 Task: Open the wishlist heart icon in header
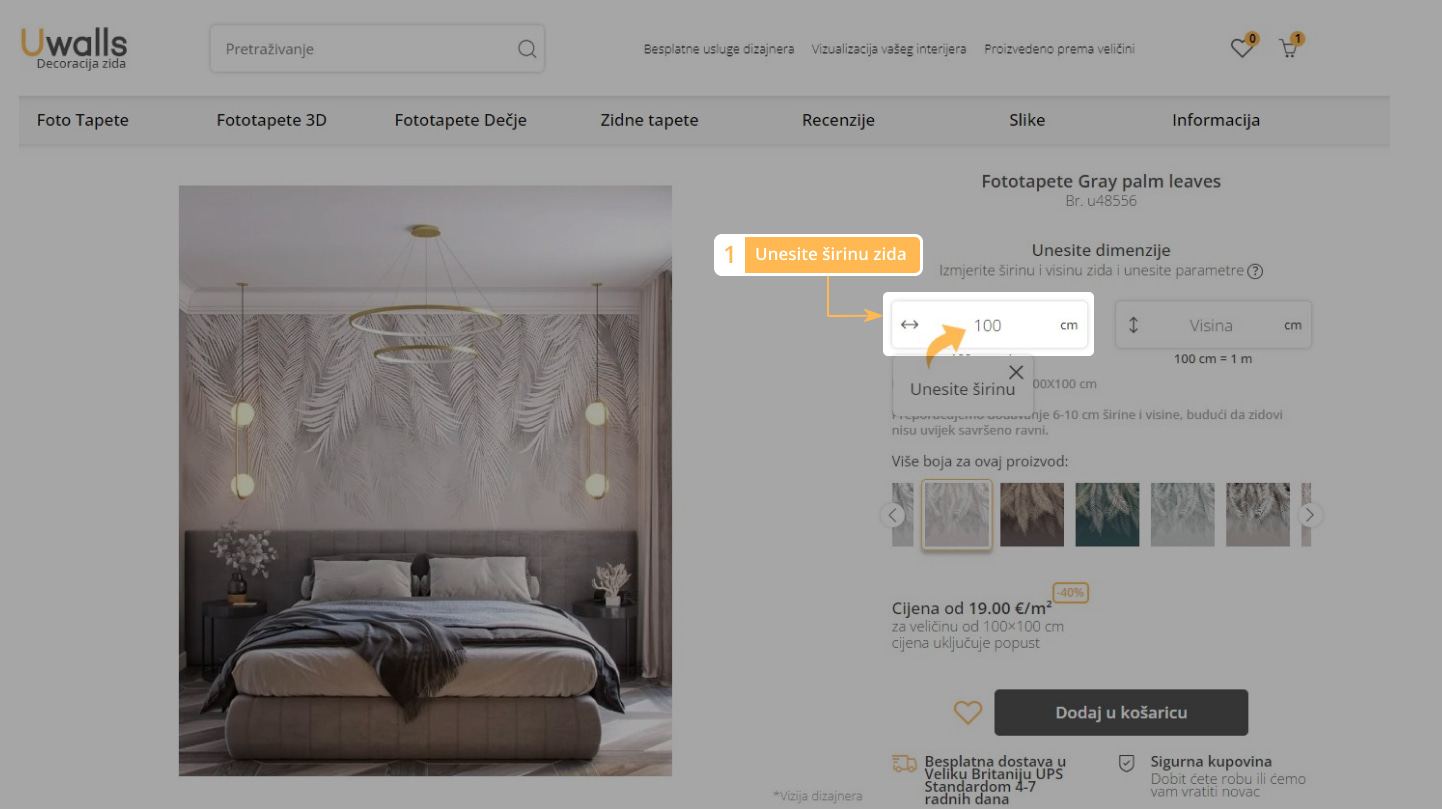[1241, 48]
